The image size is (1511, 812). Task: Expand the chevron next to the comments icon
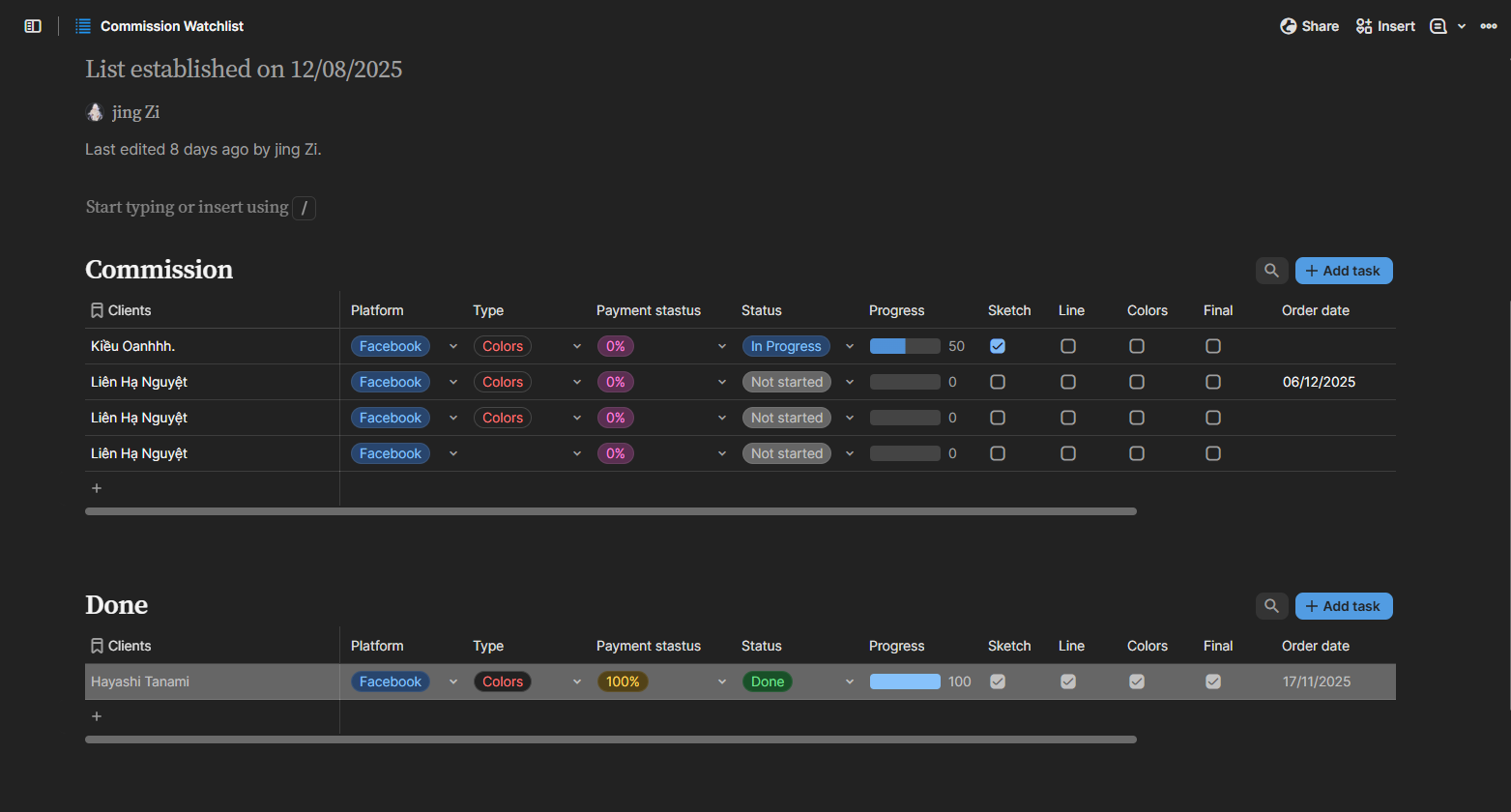coord(1462,26)
